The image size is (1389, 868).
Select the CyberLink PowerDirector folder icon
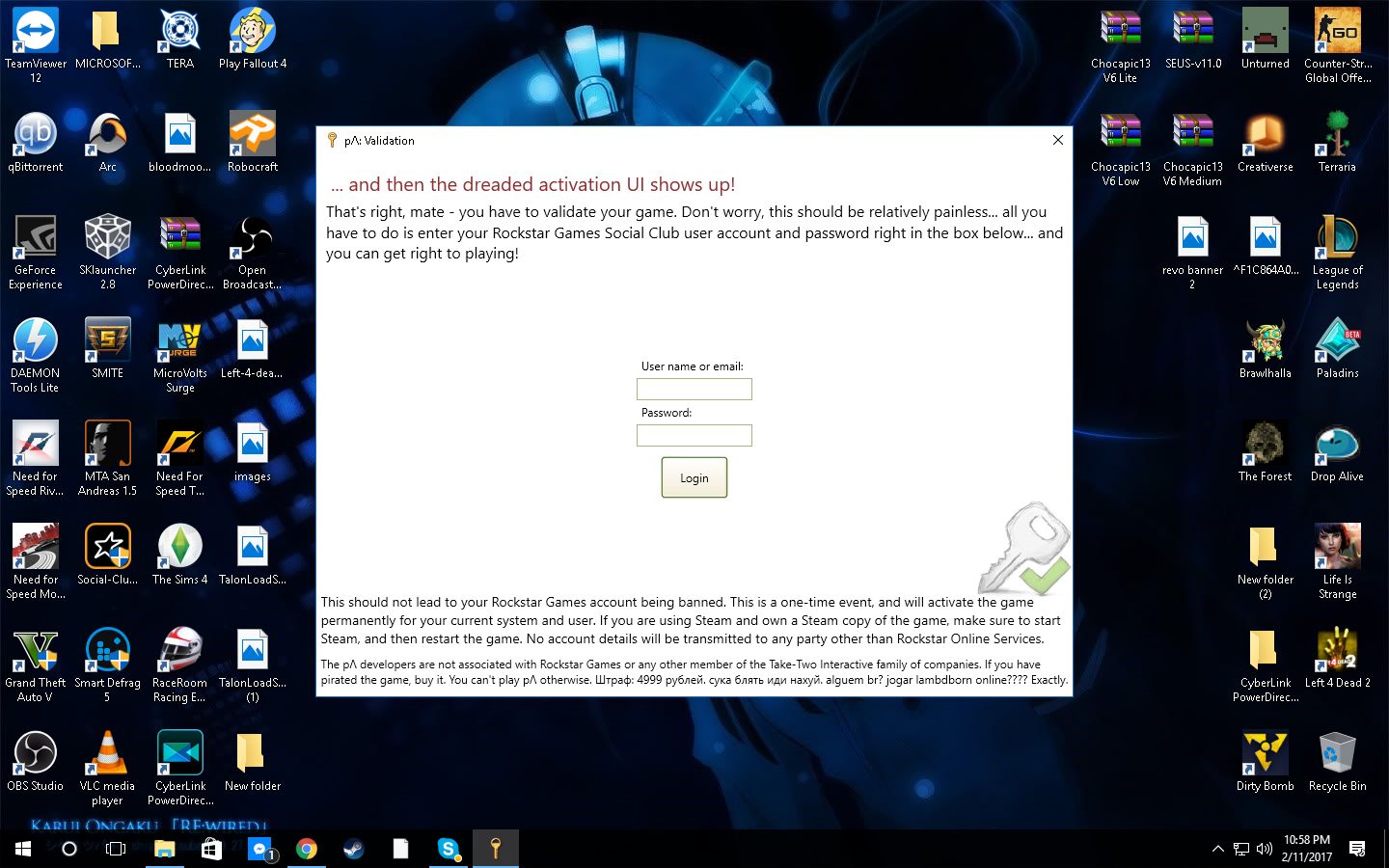[x=1266, y=665]
